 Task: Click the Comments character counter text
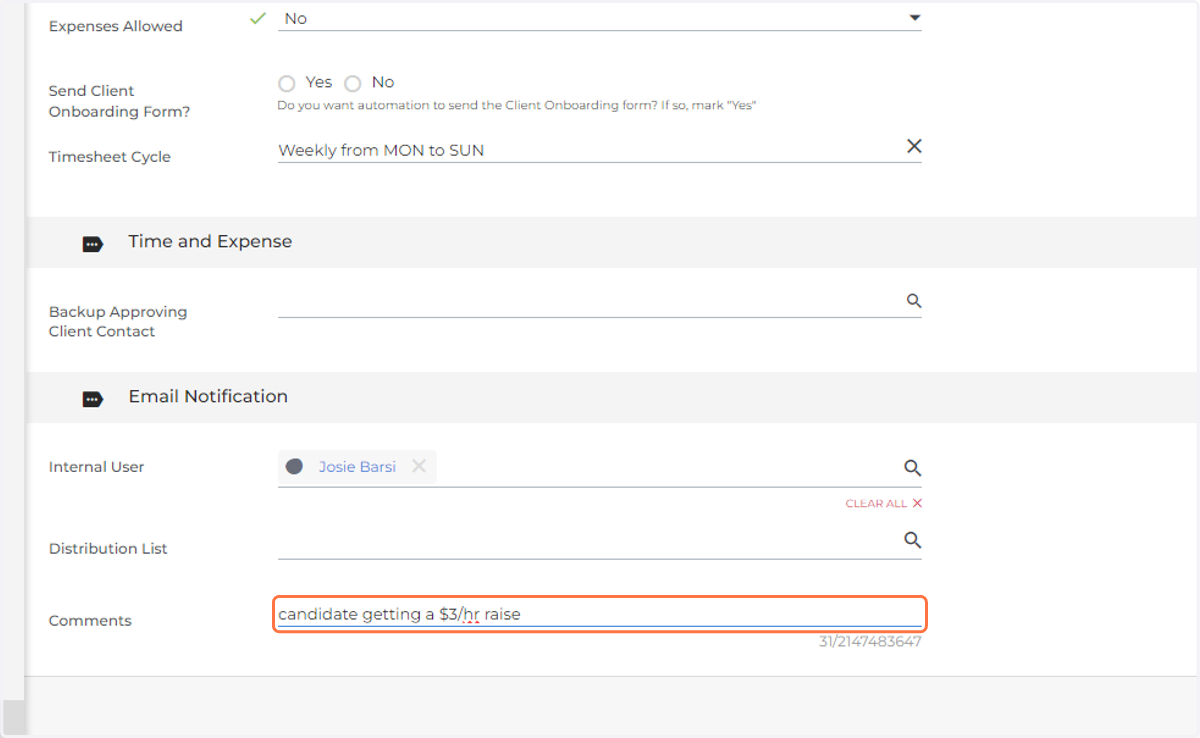(870, 642)
